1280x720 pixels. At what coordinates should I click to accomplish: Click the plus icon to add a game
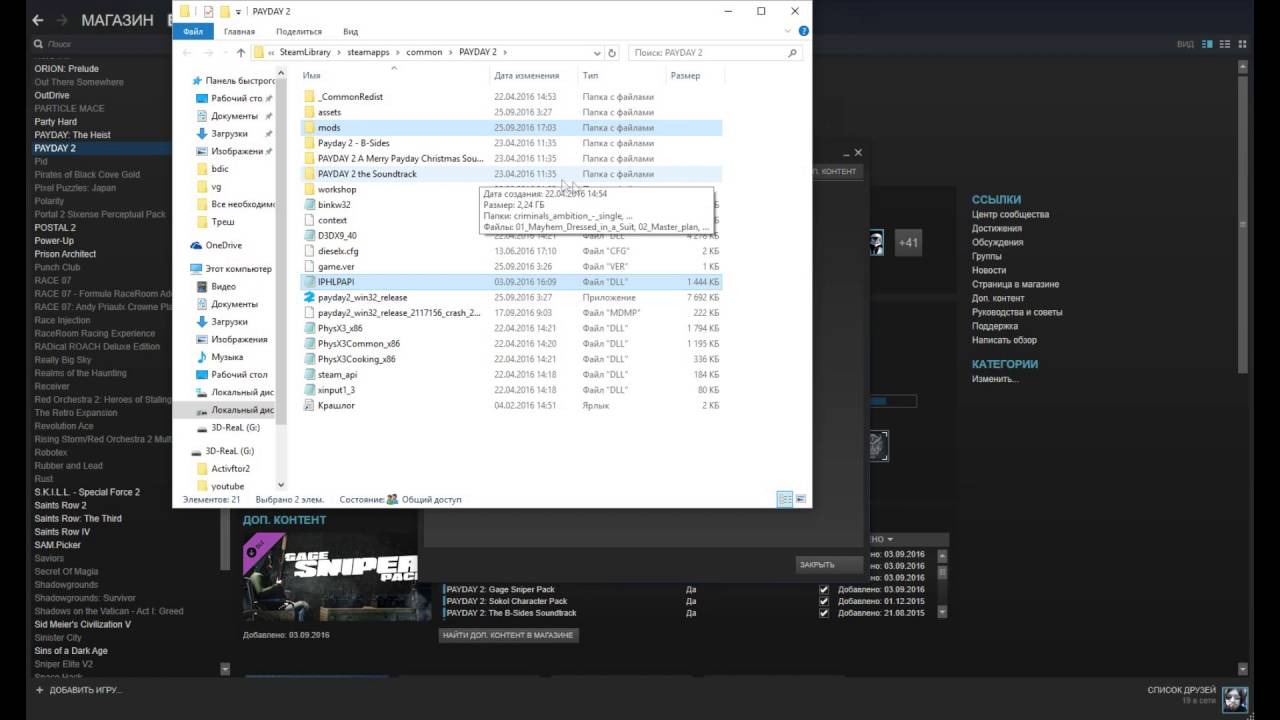click(x=40, y=690)
